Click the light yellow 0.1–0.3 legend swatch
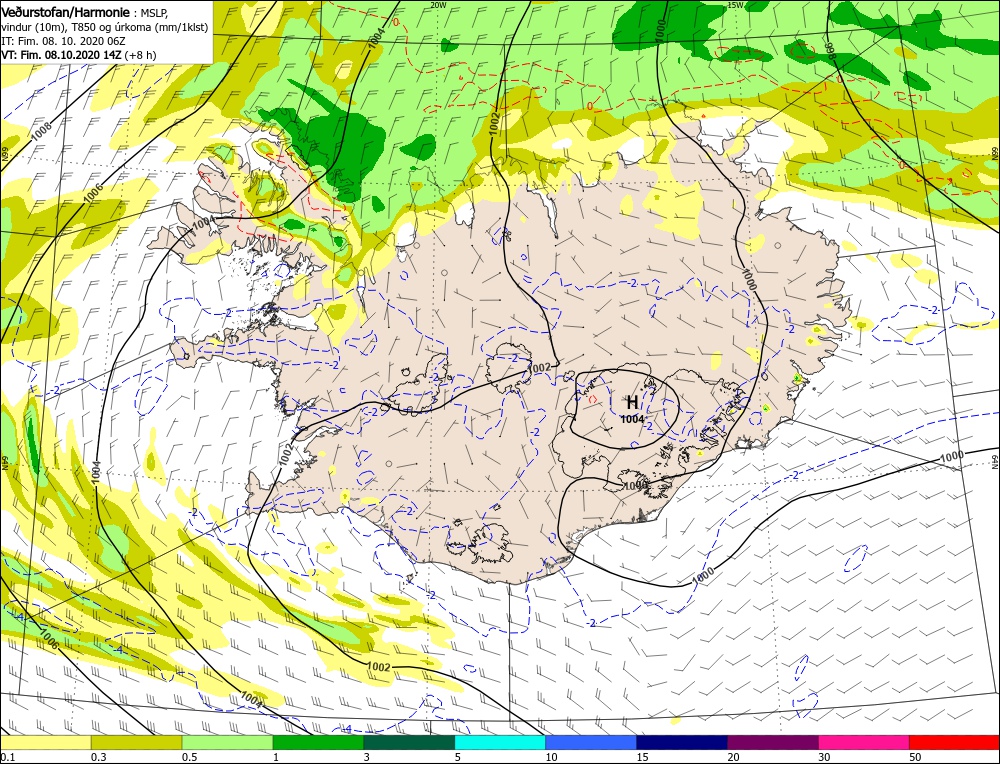Screen dimensions: 1000x764 tap(46, 742)
